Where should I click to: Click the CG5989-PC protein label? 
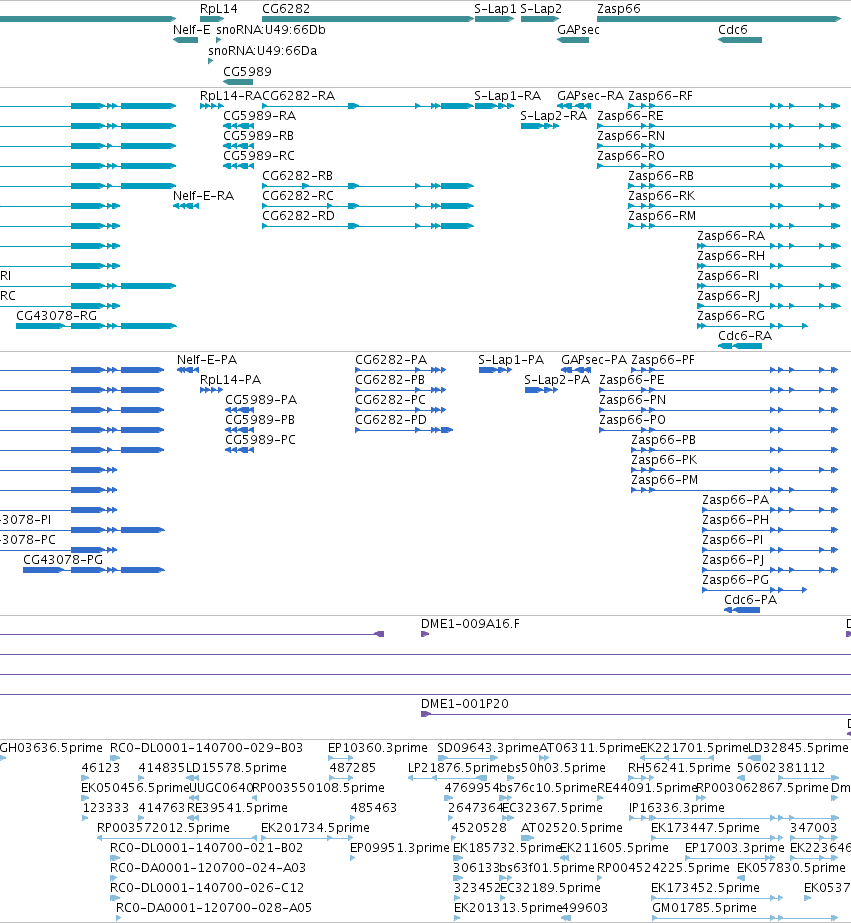tap(260, 440)
